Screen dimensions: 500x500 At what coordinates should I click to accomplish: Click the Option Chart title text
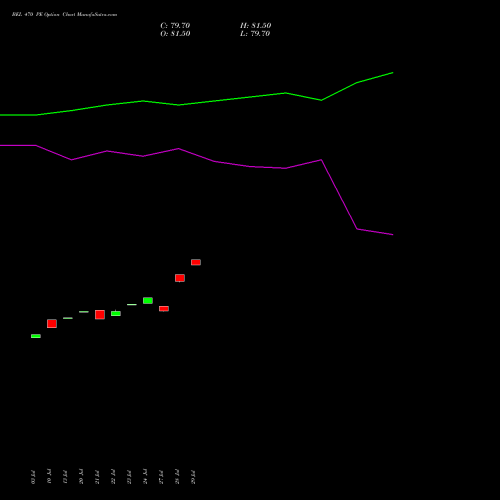64,15
